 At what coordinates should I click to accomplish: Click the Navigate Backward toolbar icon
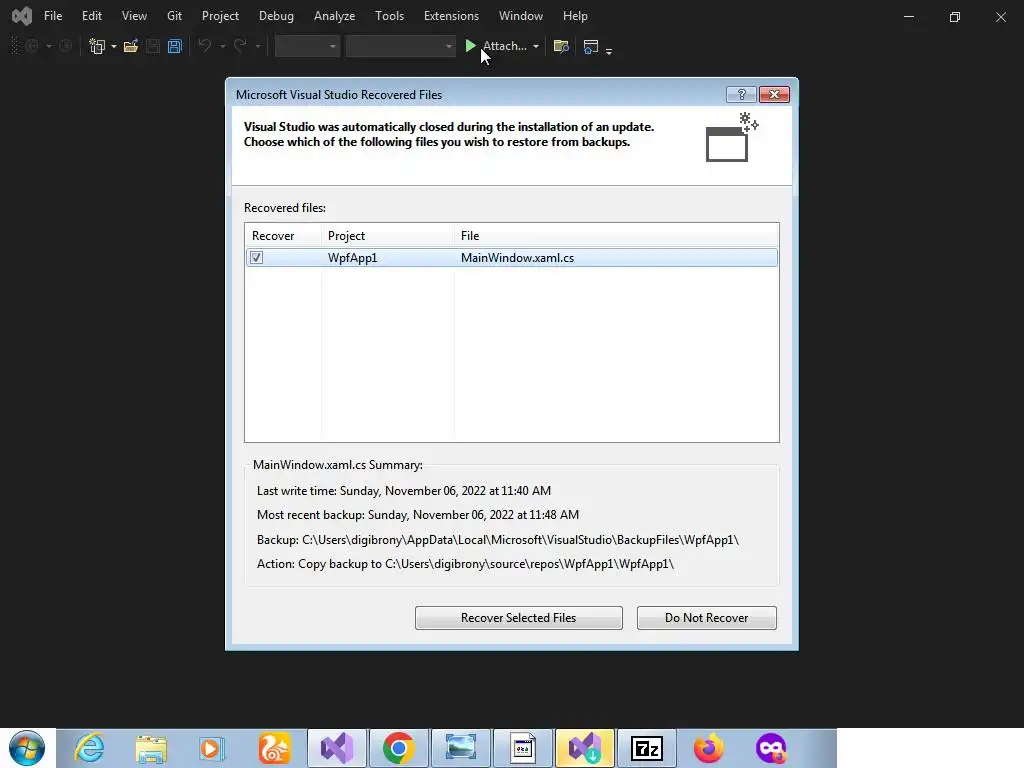(x=31, y=46)
